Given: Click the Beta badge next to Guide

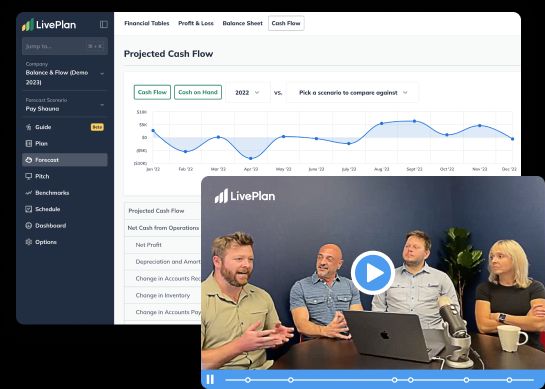Looking at the screenshot, I should (x=97, y=127).
